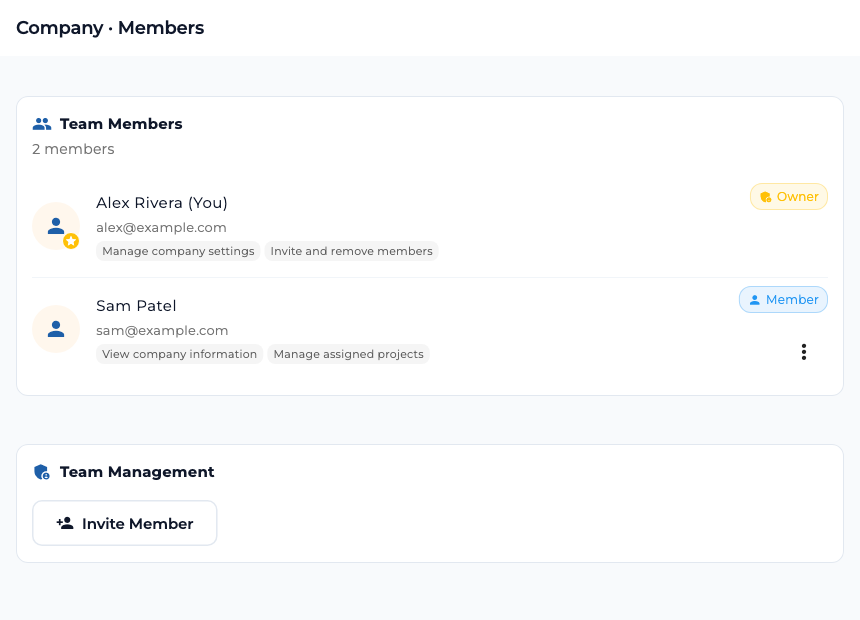Click the Team Management heading
Viewport: 860px width, 620px height.
pyautogui.click(x=137, y=472)
